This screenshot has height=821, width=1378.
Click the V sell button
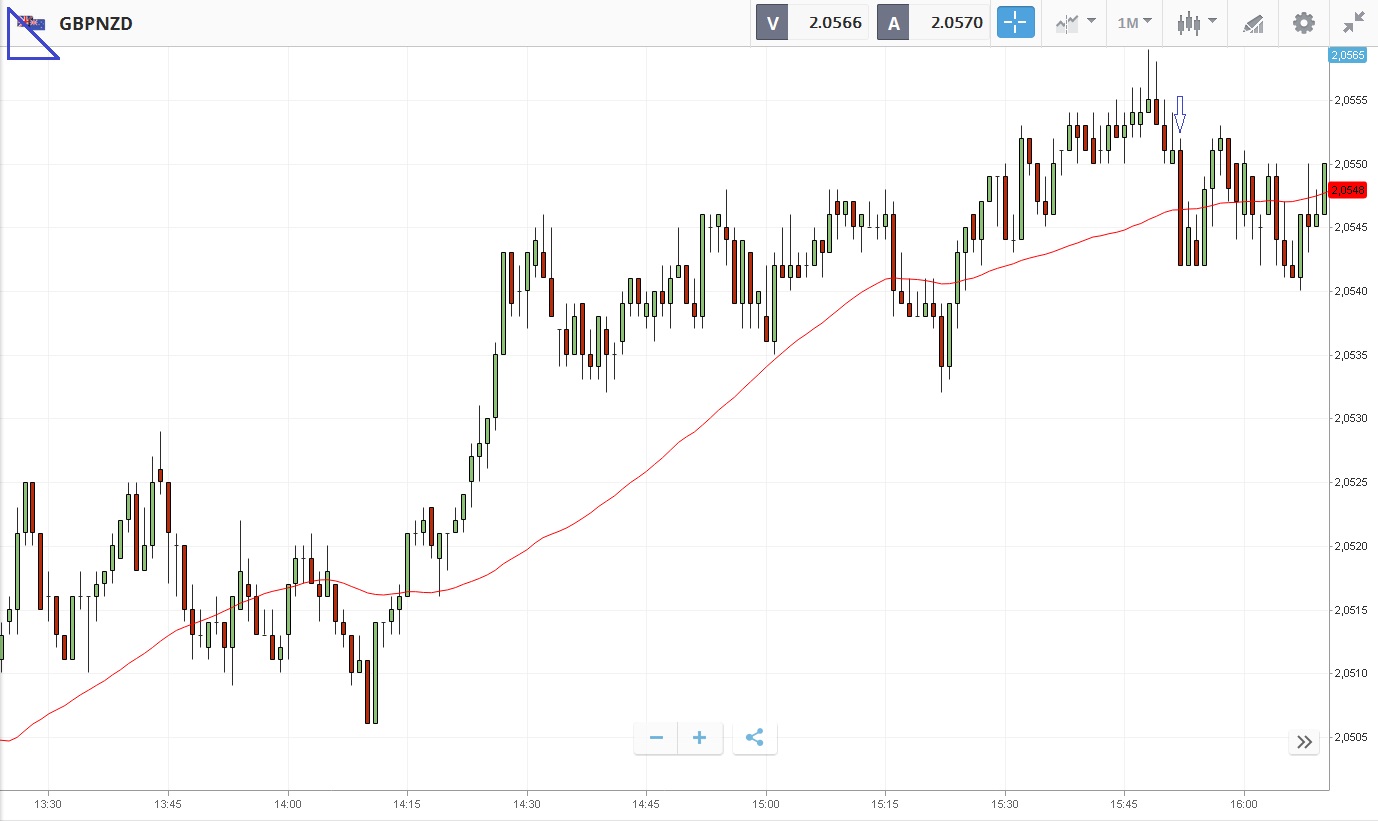(772, 22)
